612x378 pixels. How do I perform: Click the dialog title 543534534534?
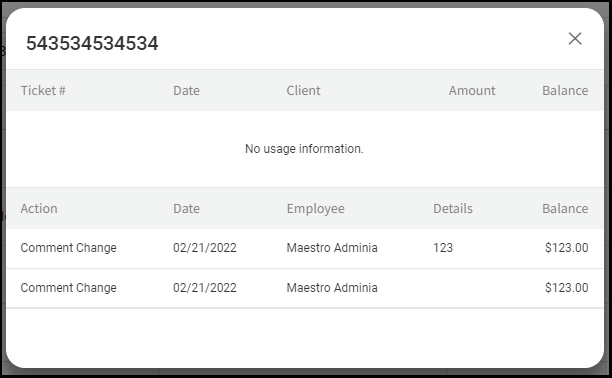pos(92,43)
